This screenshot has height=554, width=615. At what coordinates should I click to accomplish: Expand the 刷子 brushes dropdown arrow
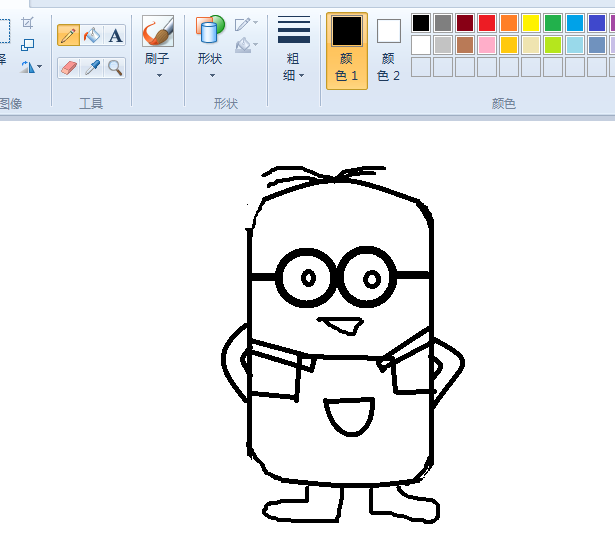(x=159, y=75)
